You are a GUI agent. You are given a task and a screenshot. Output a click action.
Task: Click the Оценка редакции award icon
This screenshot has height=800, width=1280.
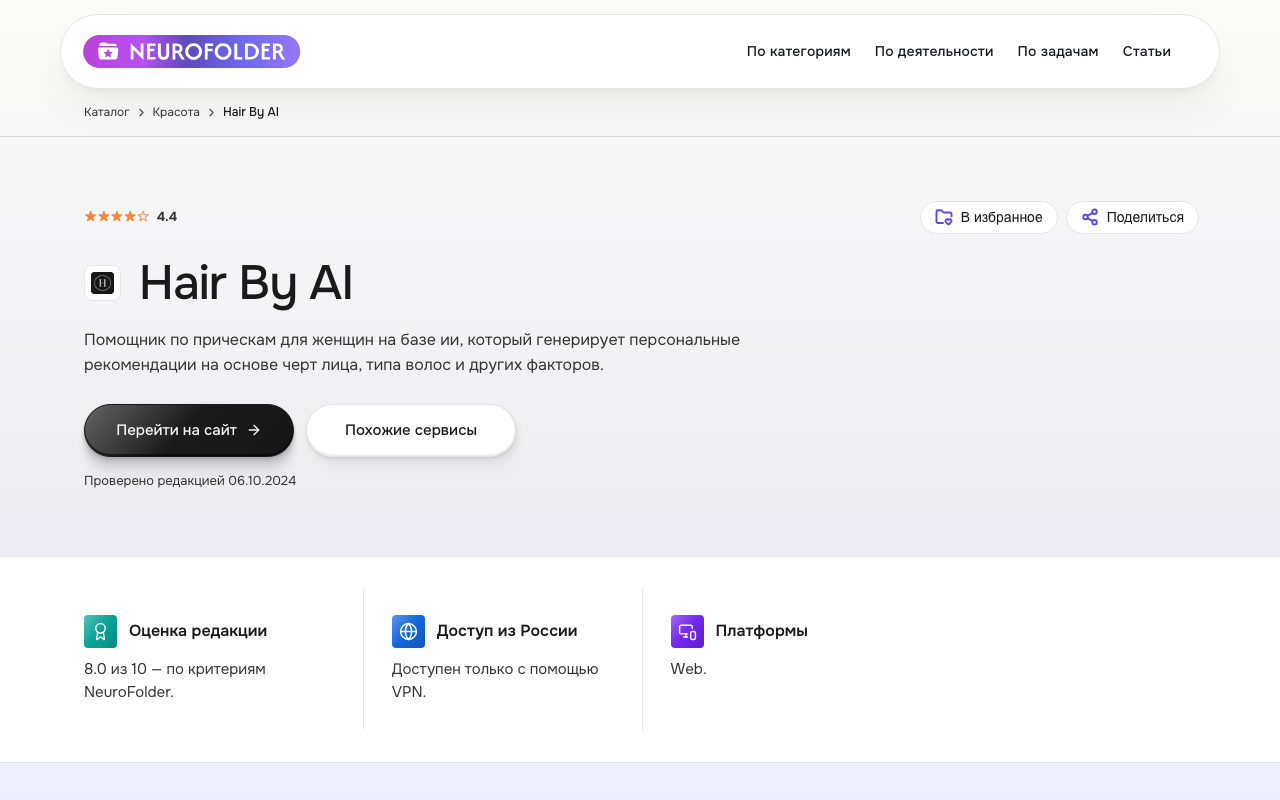pyautogui.click(x=100, y=631)
